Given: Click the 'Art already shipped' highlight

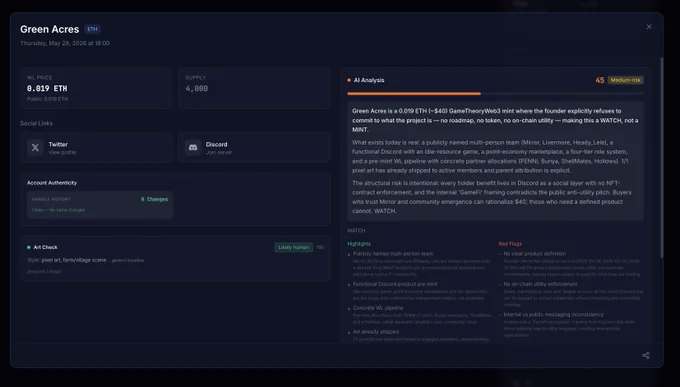Looking at the screenshot, I should tap(376, 332).
